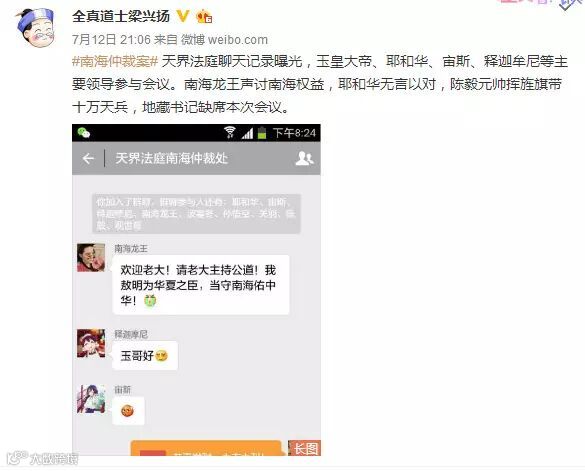Image resolution: width=585 pixels, height=471 pixels.
Task: Open 全真道士梁兴扬 profile name link
Action: (121, 16)
